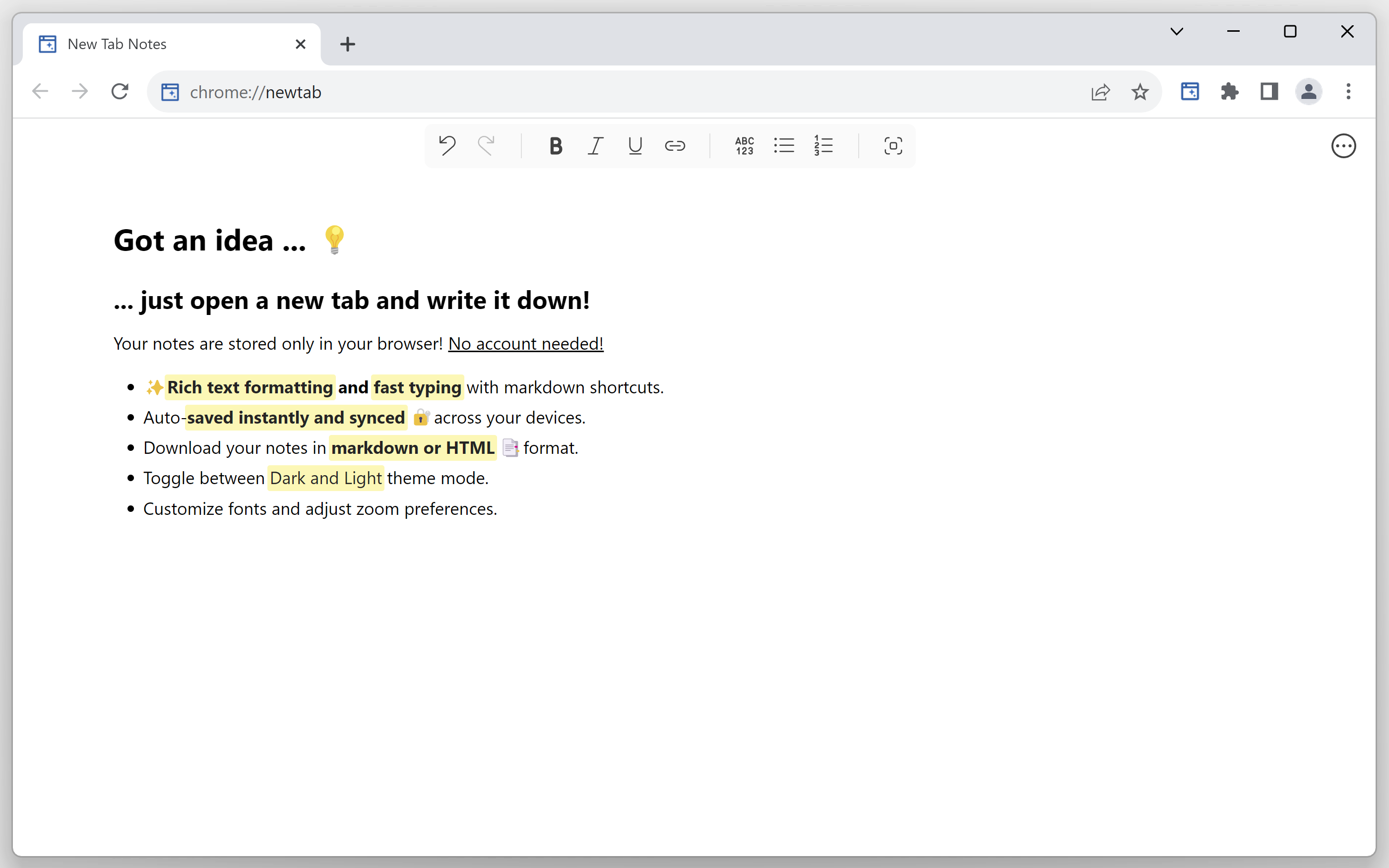Open the Chrome profile avatar
The height and width of the screenshot is (868, 1389).
click(x=1309, y=91)
